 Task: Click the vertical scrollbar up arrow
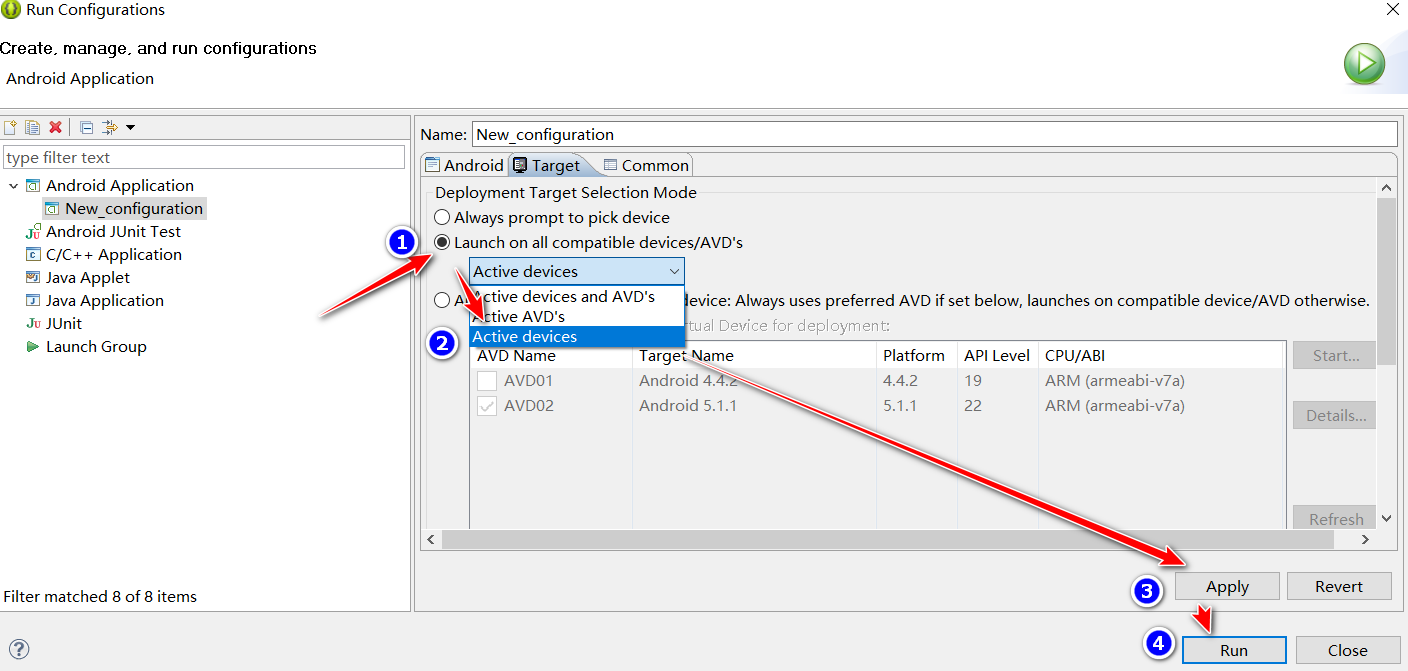point(1386,188)
